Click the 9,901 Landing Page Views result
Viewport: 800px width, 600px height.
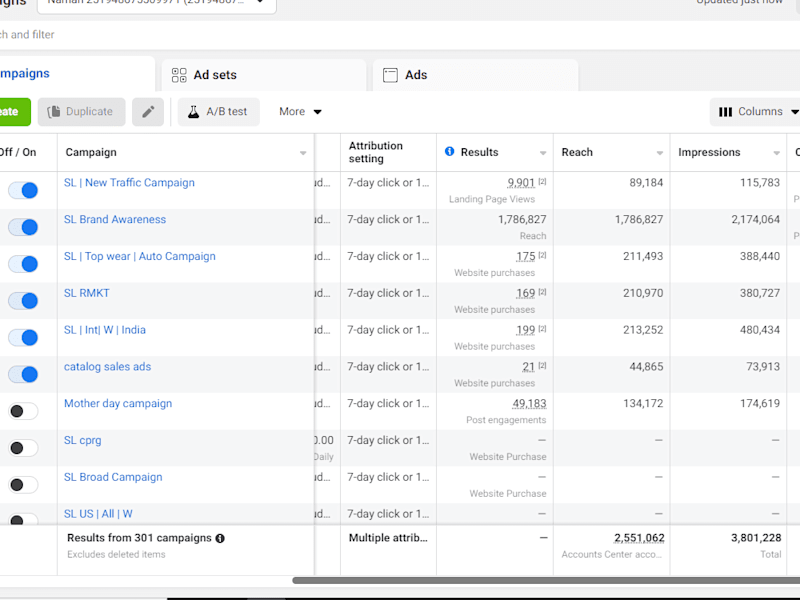click(x=521, y=183)
